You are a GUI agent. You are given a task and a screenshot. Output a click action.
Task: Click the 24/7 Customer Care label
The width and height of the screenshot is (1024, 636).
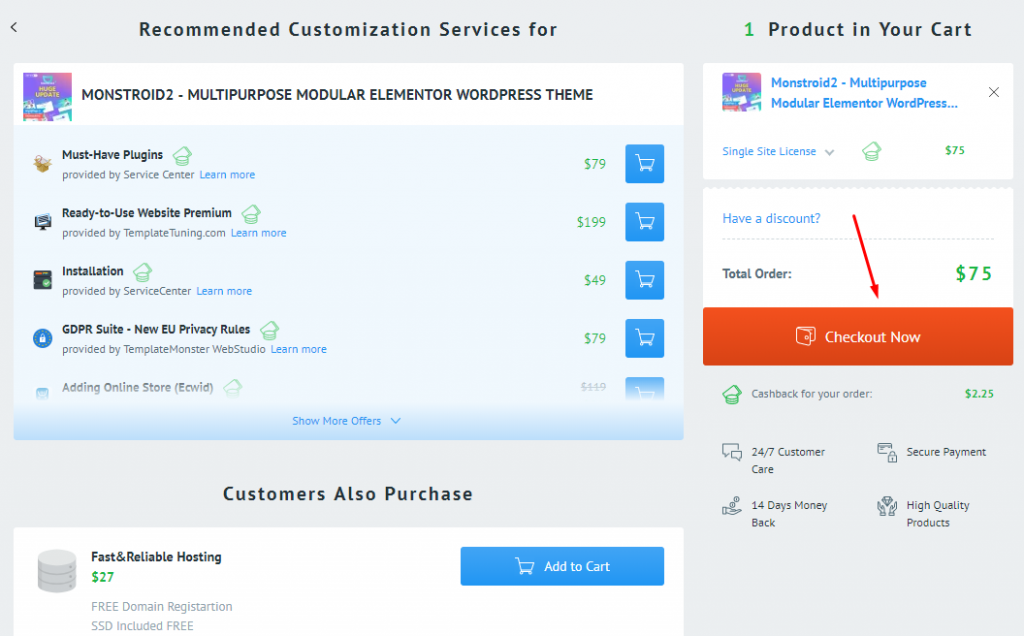click(x=788, y=460)
